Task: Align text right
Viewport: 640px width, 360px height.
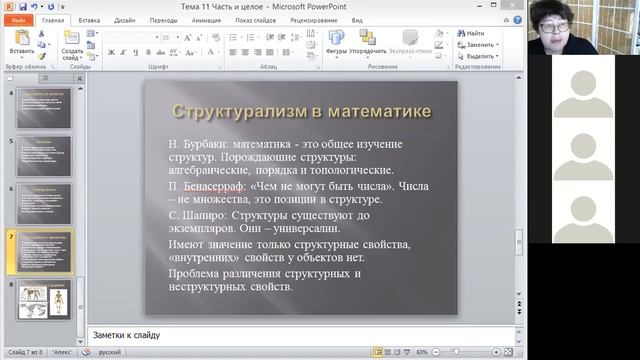Action: (257, 53)
